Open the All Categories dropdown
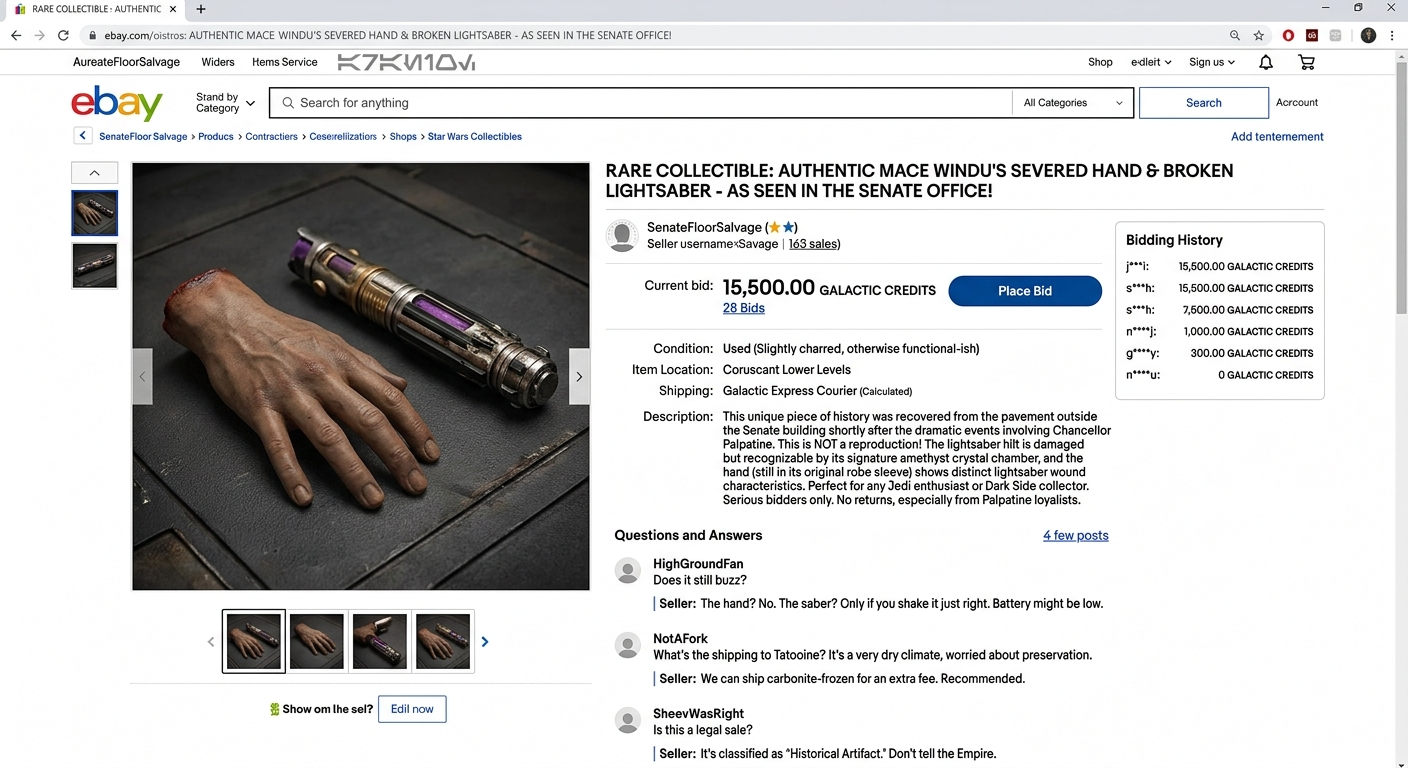1408x768 pixels. [1073, 103]
